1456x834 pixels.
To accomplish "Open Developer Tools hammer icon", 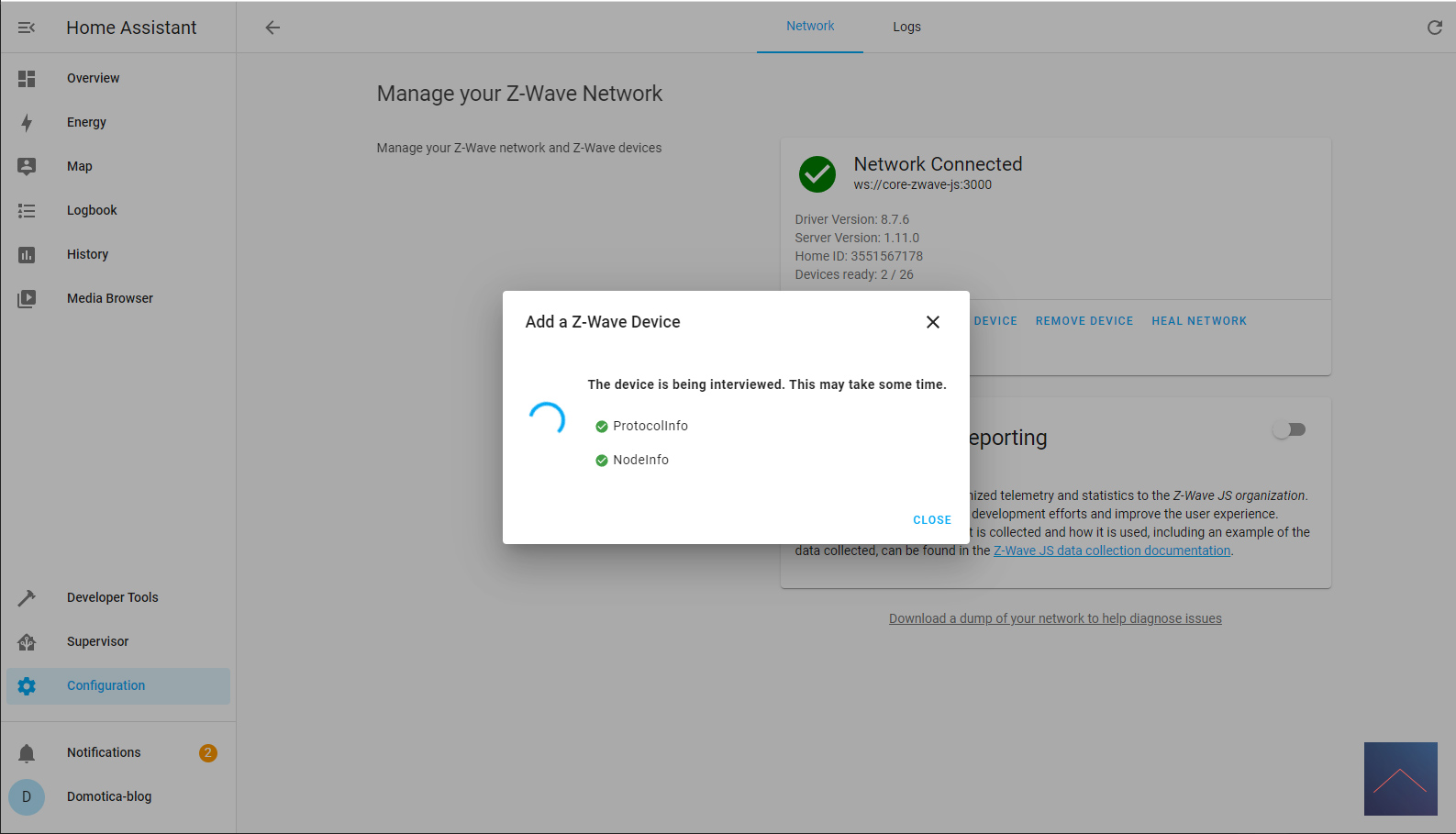I will click(27, 597).
